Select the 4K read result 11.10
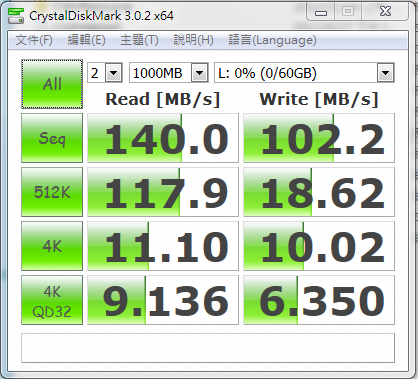 (x=163, y=246)
